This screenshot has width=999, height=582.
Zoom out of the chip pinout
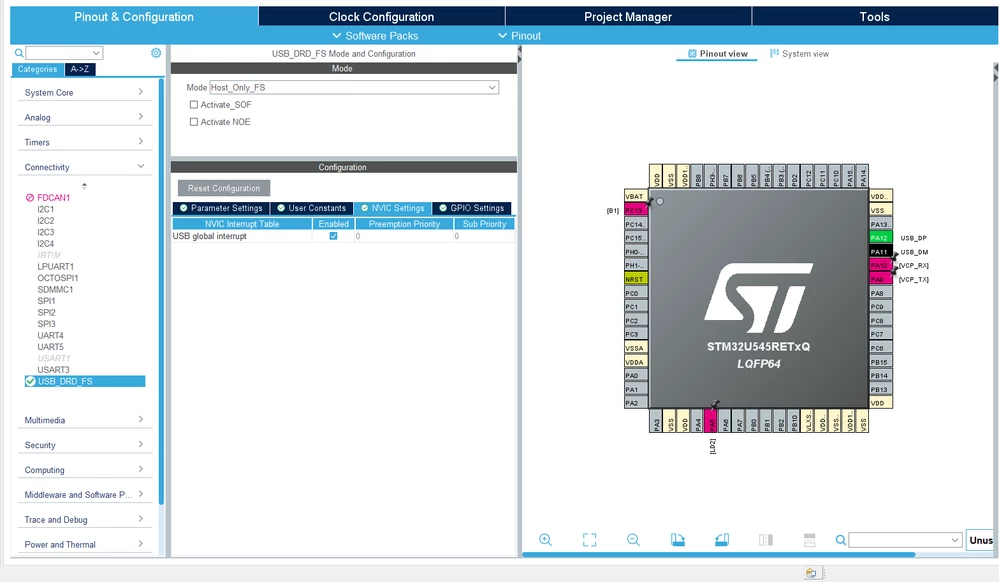pos(633,540)
